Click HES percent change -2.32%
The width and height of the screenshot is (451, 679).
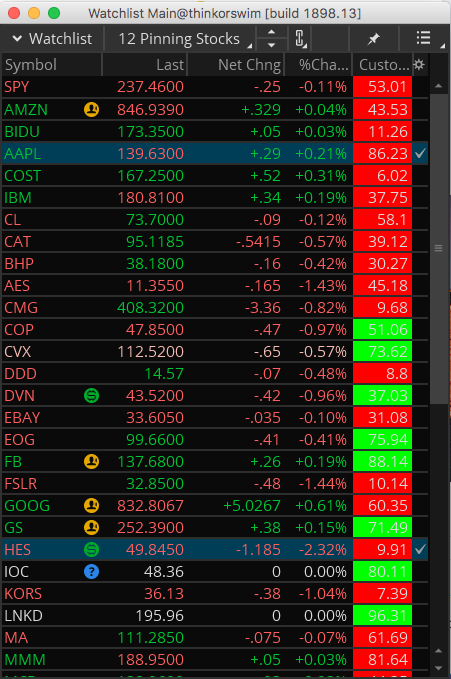click(x=323, y=550)
